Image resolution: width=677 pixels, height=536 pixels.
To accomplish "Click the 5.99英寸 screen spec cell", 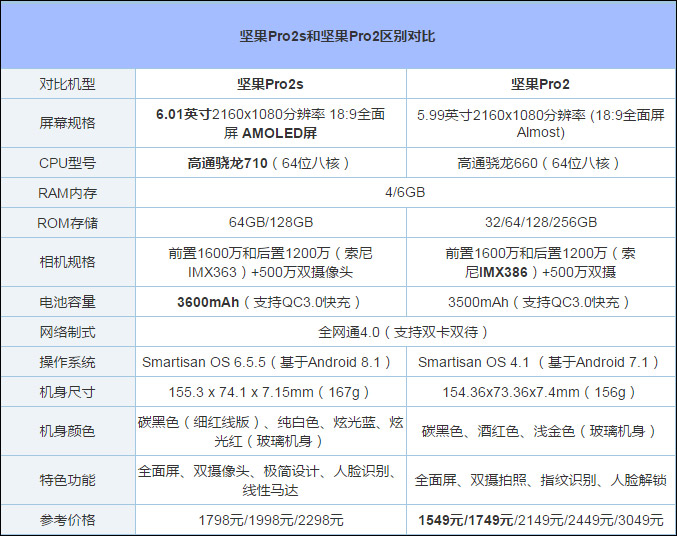I will (541, 124).
